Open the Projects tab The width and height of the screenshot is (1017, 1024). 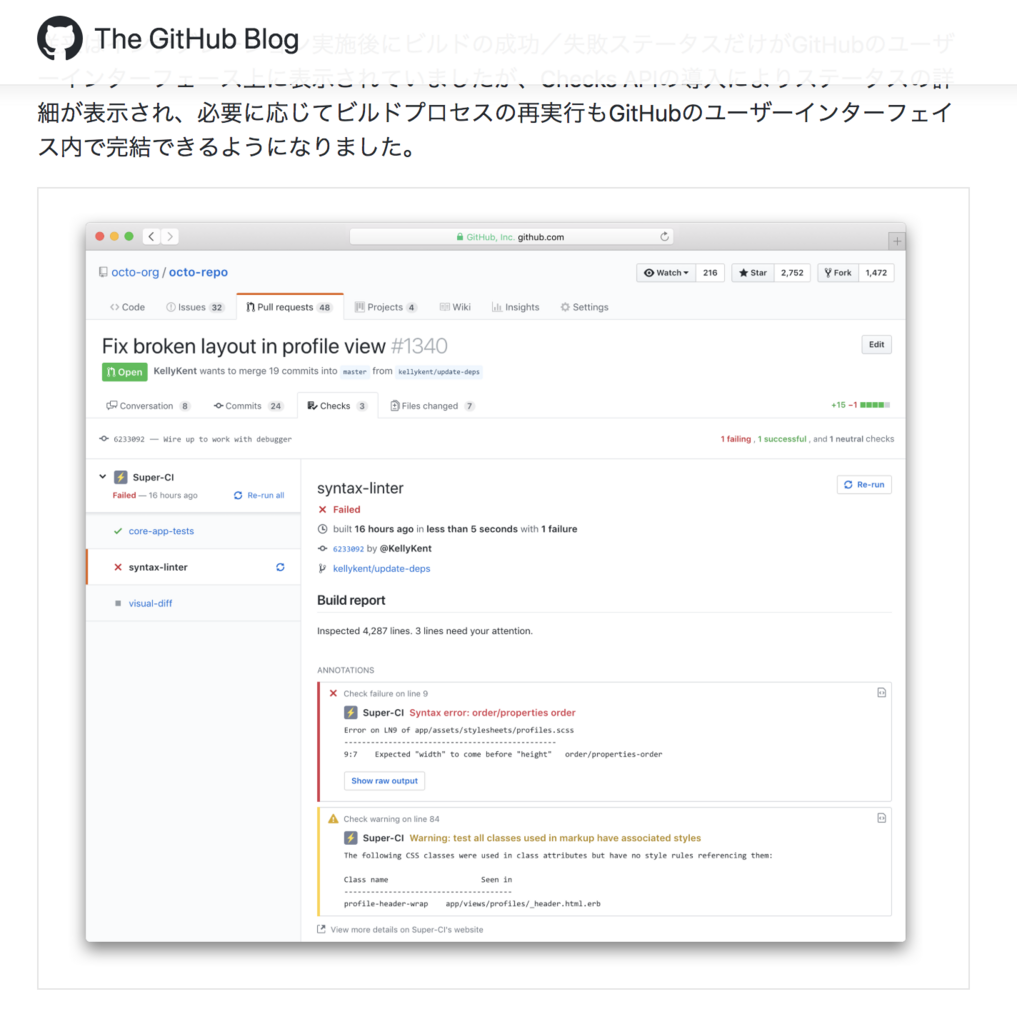(x=385, y=307)
